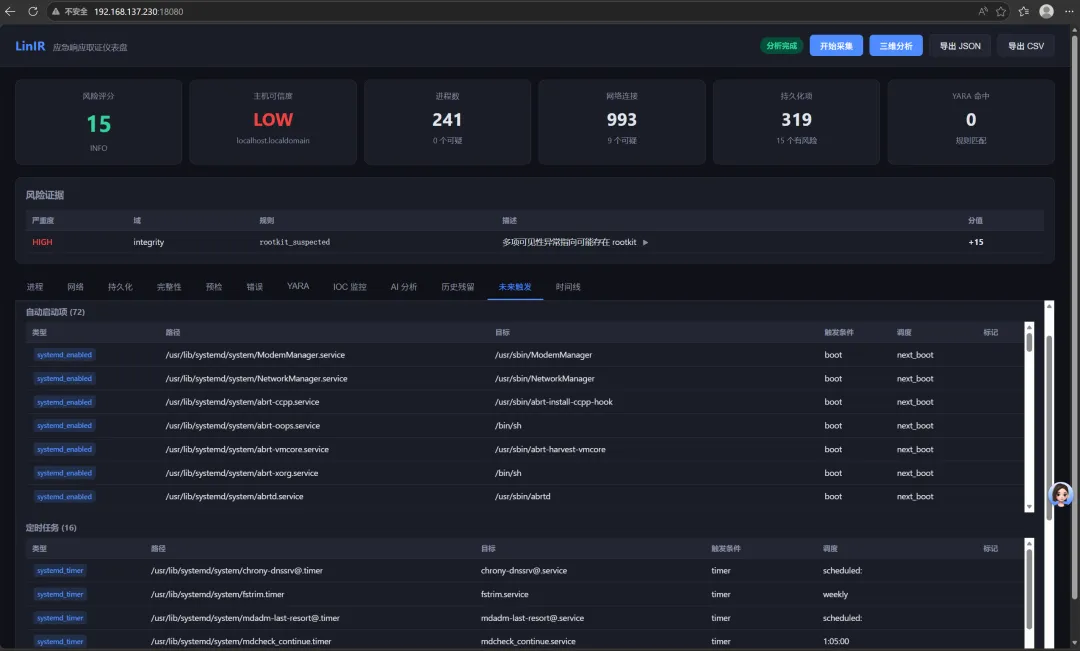Switch to the AI 分析 tab
The height and width of the screenshot is (651, 1080).
pos(404,287)
